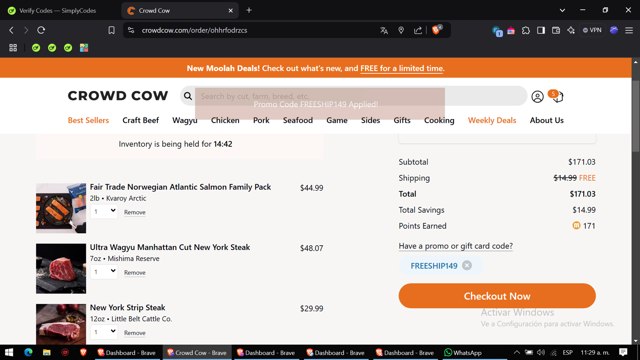Open the browser main menu
The width and height of the screenshot is (640, 360).
[629, 30]
